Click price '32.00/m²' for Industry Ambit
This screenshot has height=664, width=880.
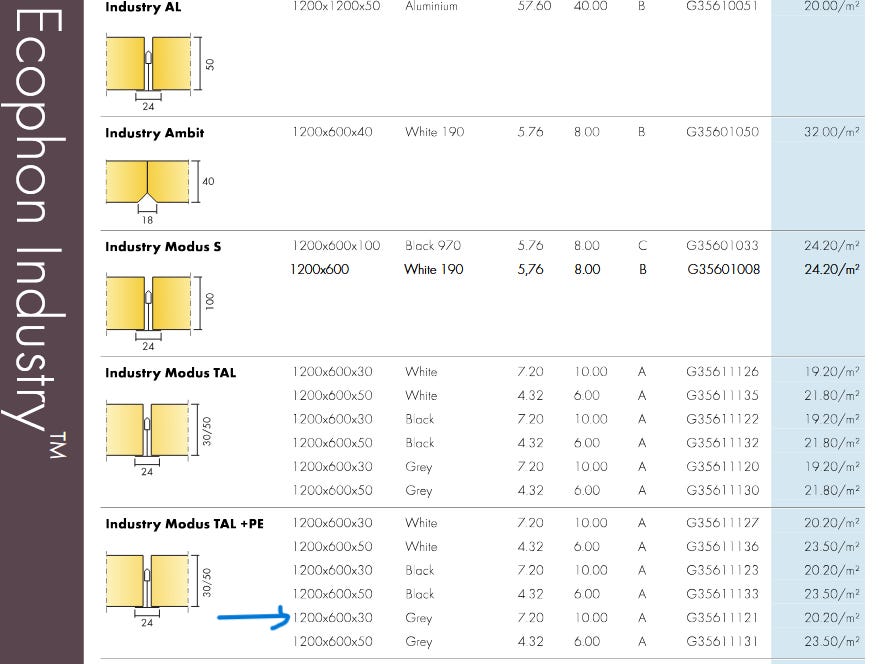pos(832,132)
